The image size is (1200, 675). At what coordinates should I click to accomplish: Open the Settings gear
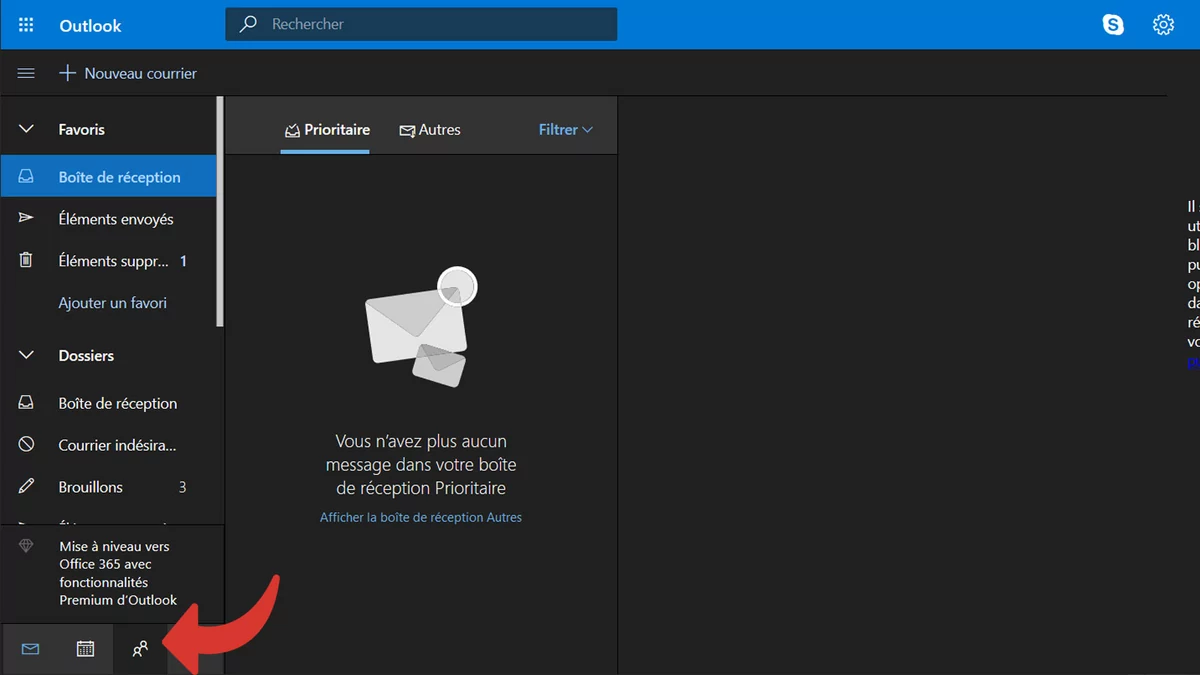tap(1163, 25)
